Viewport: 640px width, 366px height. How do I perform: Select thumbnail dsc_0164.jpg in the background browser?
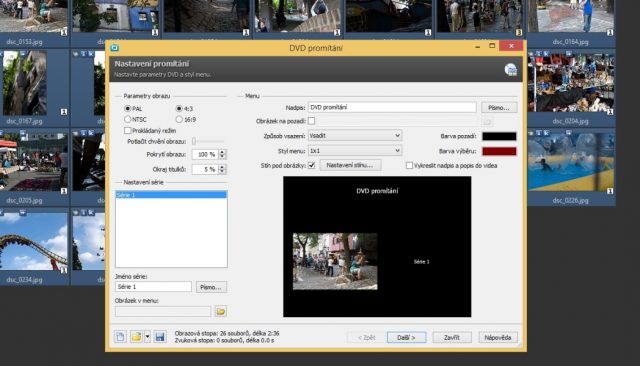point(571,17)
